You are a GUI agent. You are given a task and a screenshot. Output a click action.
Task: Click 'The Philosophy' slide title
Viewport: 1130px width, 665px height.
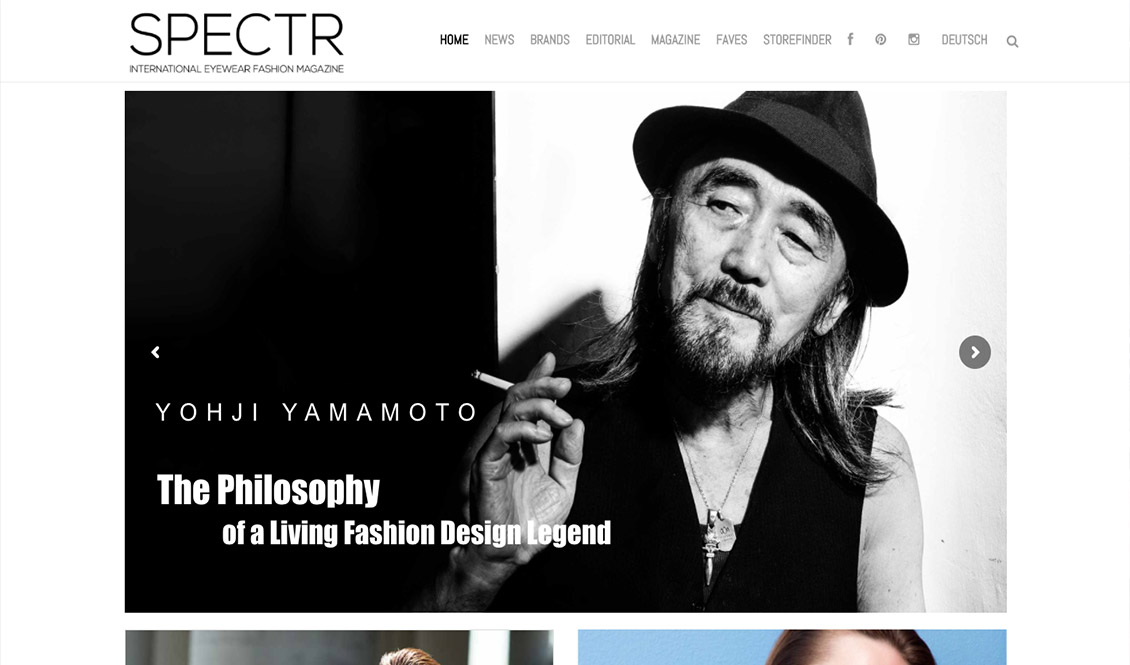pos(268,490)
